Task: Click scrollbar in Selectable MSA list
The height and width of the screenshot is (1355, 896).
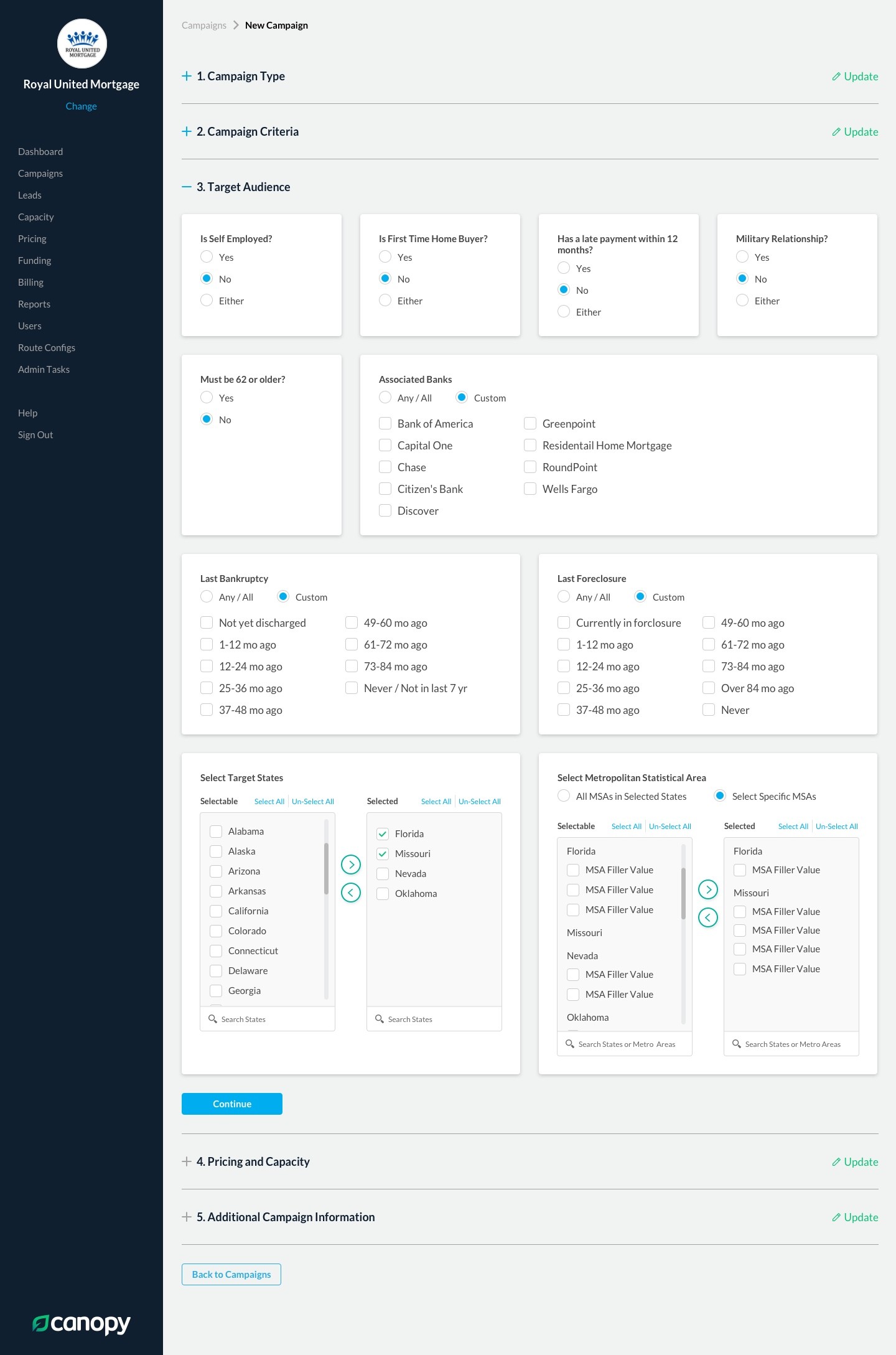Action: (683, 893)
